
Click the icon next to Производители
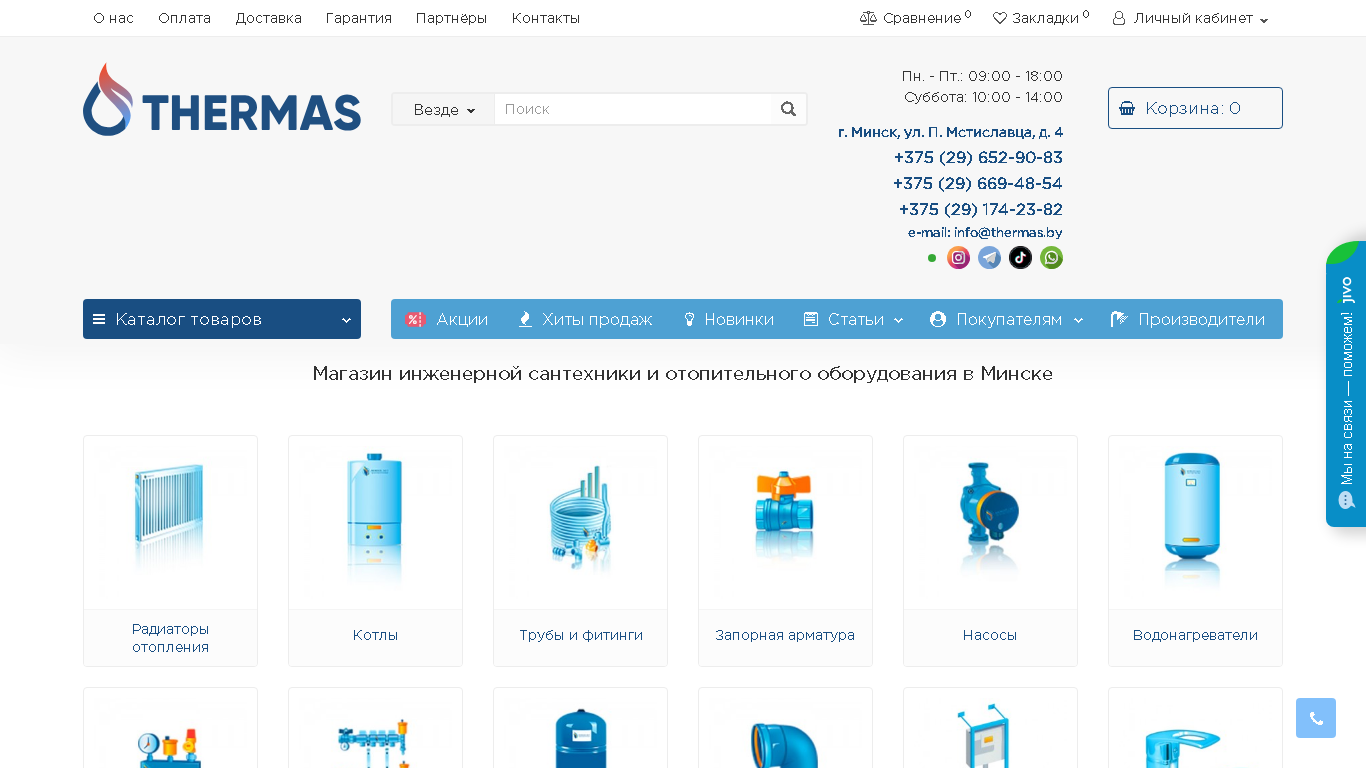click(1119, 319)
